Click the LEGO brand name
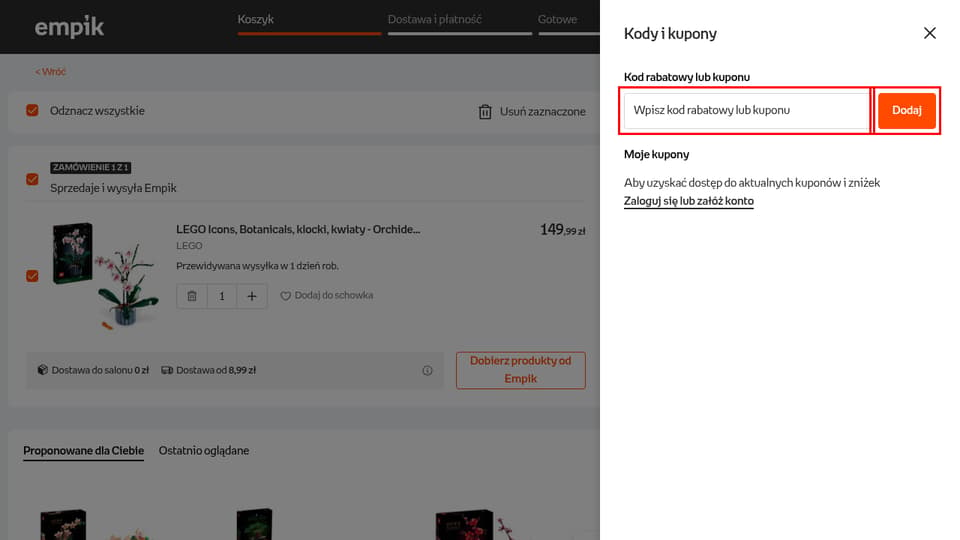The width and height of the screenshot is (960, 540). [189, 246]
